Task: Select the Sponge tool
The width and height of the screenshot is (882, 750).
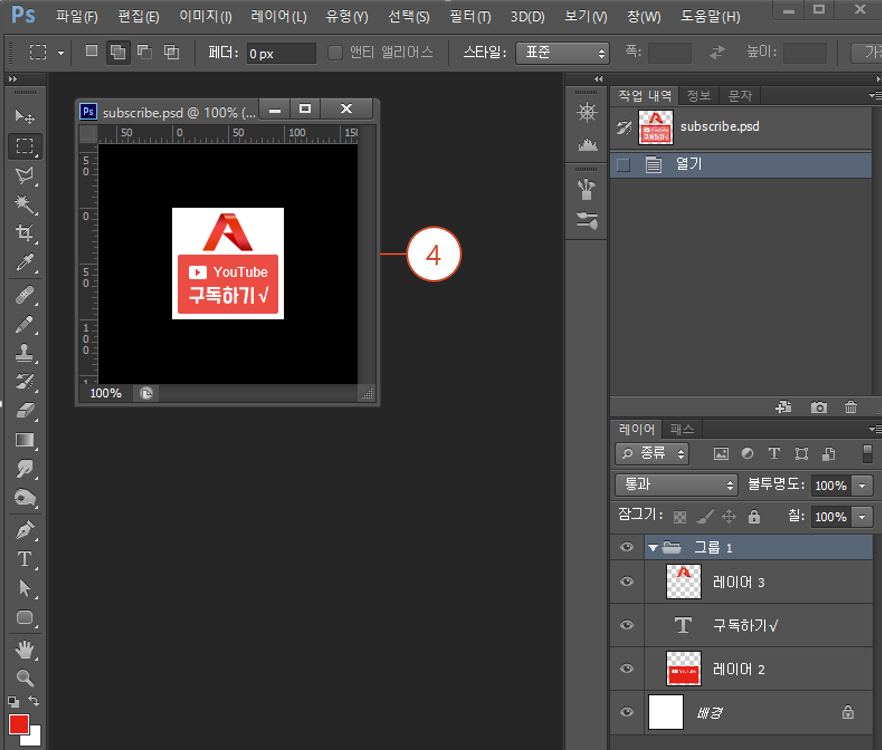Action: [24, 498]
